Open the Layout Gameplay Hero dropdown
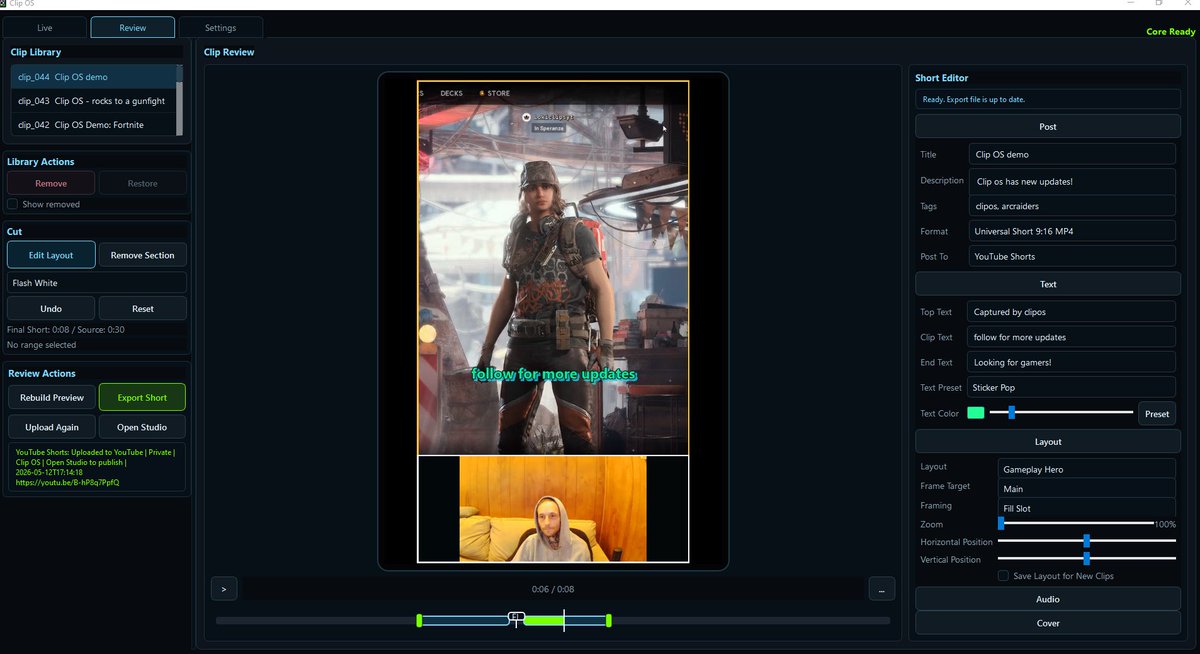This screenshot has height=654, width=1200. tap(1086, 469)
